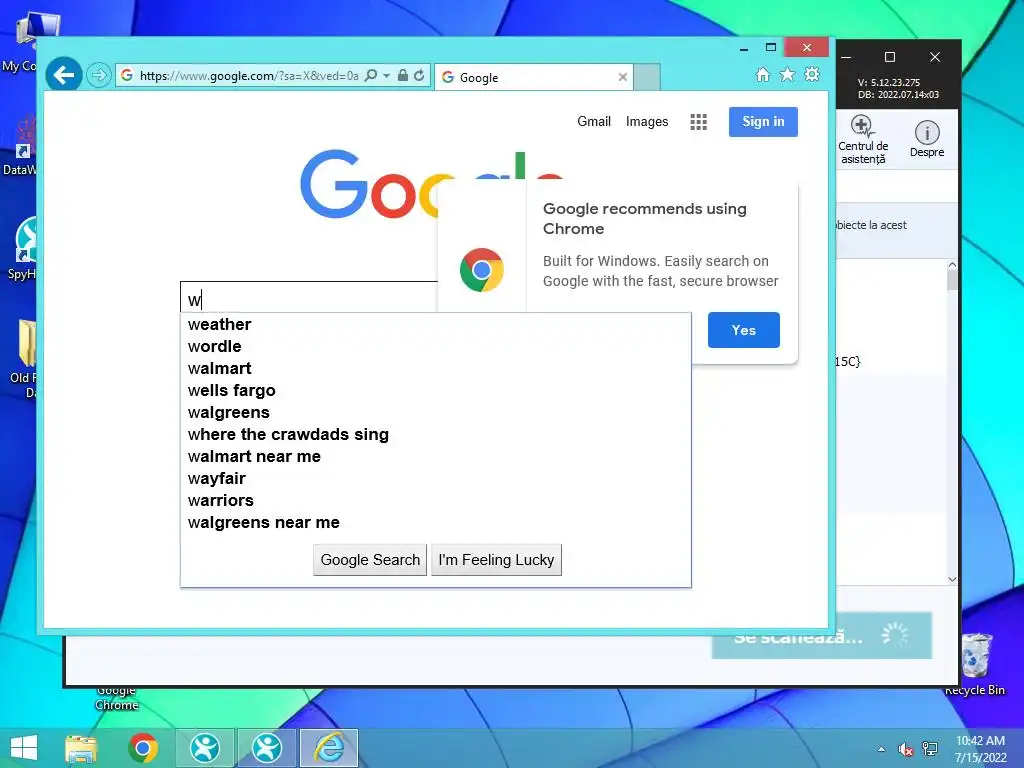This screenshot has height=768, width=1024.
Task: Click the Google Search button
Action: [370, 560]
